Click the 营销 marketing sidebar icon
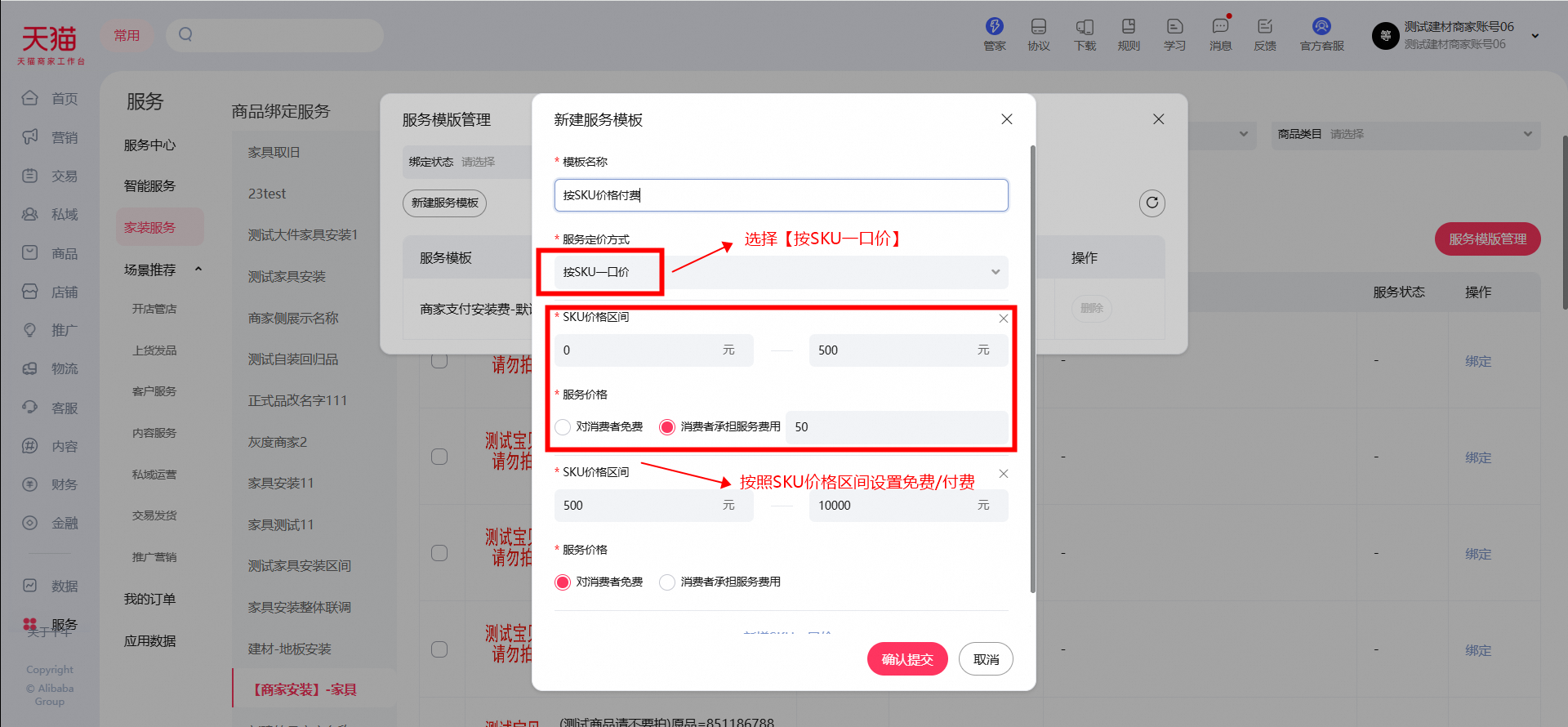This screenshot has height=727, width=1568. click(30, 136)
